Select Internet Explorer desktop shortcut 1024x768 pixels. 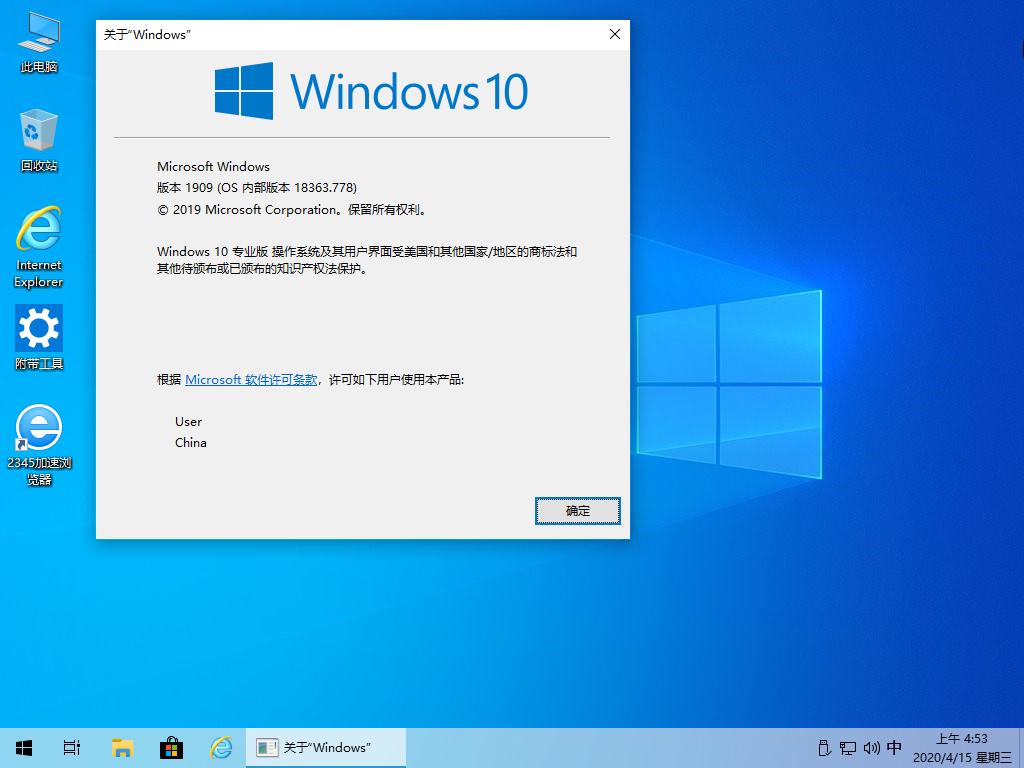point(39,247)
